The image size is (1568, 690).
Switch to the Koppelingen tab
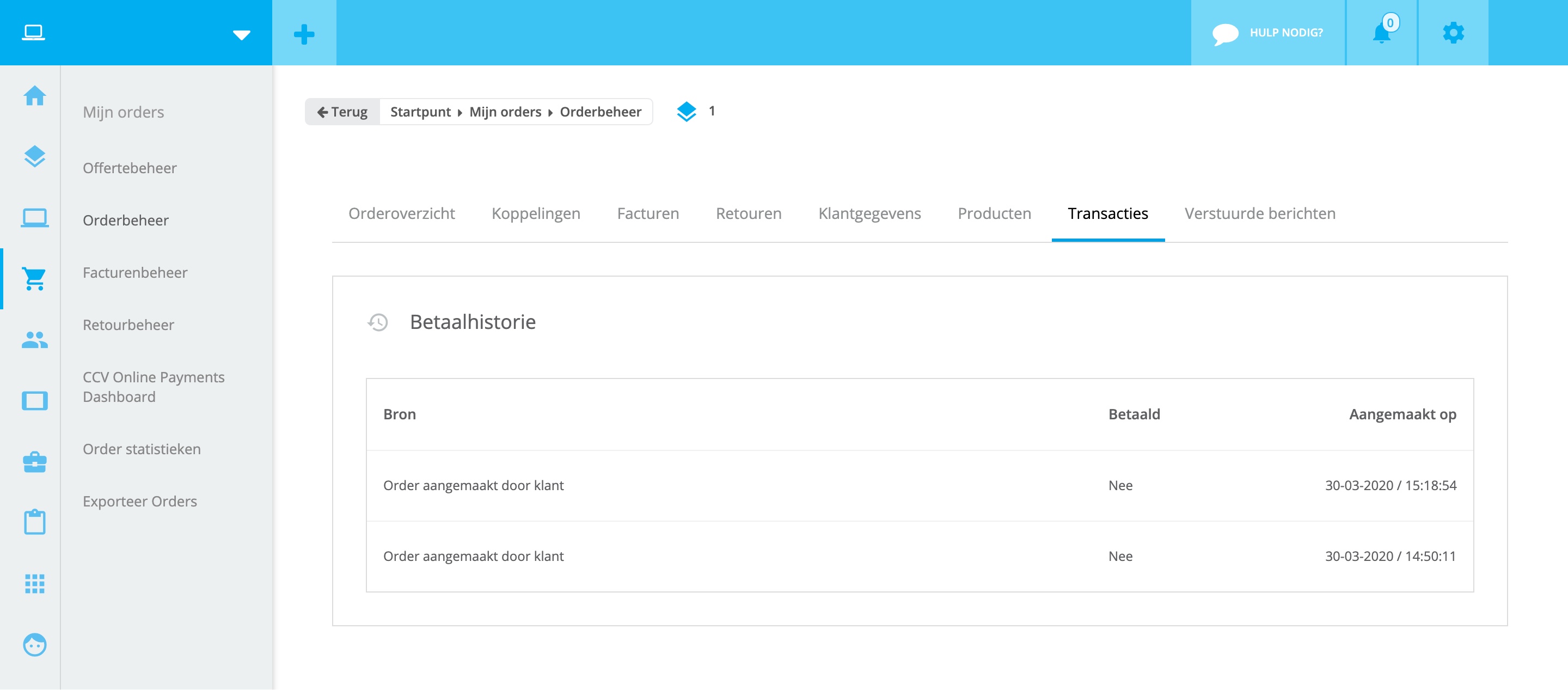coord(536,214)
